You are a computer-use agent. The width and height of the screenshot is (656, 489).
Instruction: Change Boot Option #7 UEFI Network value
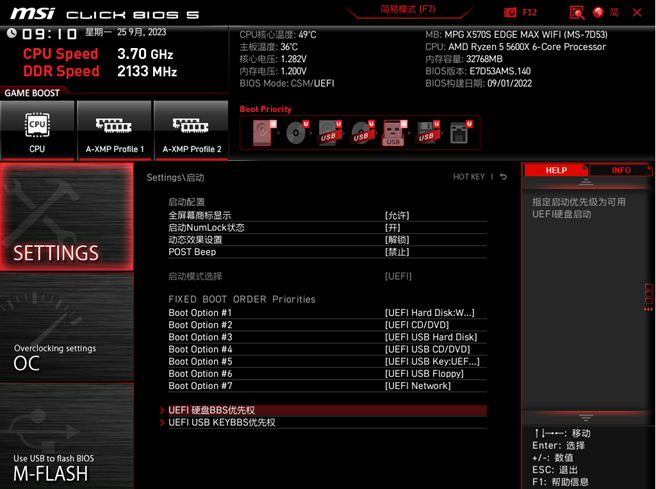[x=418, y=386]
